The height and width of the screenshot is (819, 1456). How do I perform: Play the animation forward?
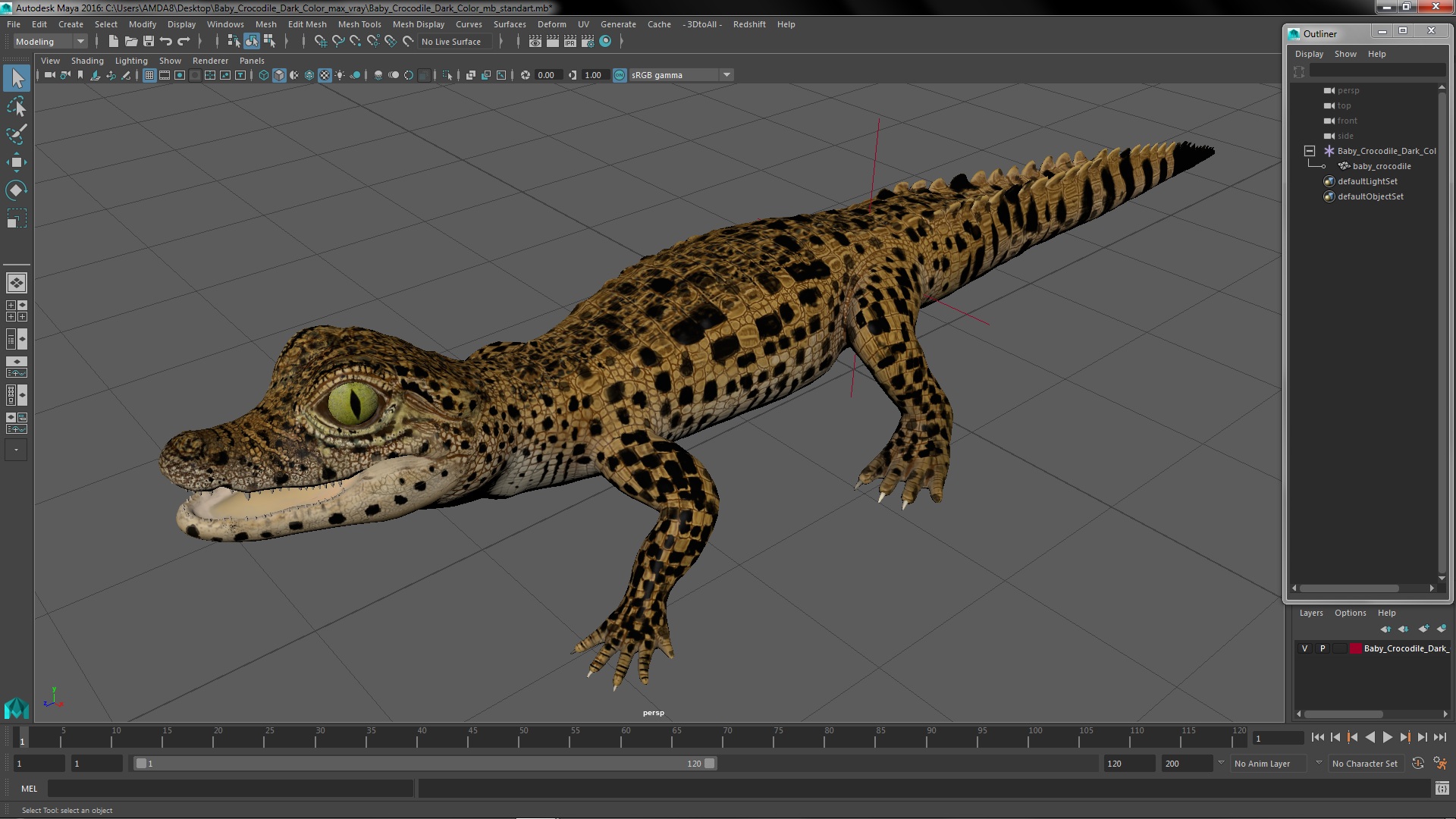tap(1387, 737)
